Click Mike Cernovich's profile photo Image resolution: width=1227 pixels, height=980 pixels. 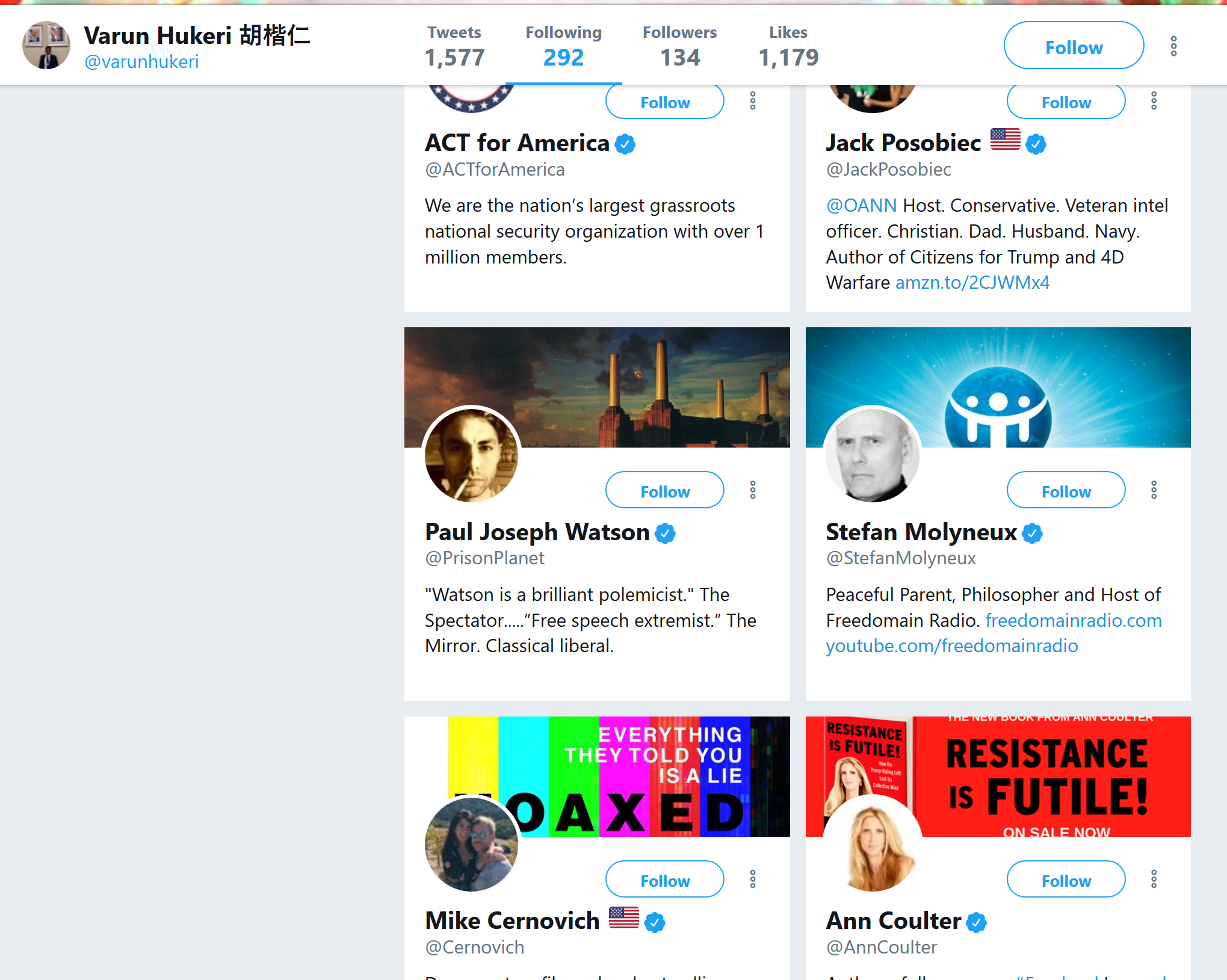(471, 844)
